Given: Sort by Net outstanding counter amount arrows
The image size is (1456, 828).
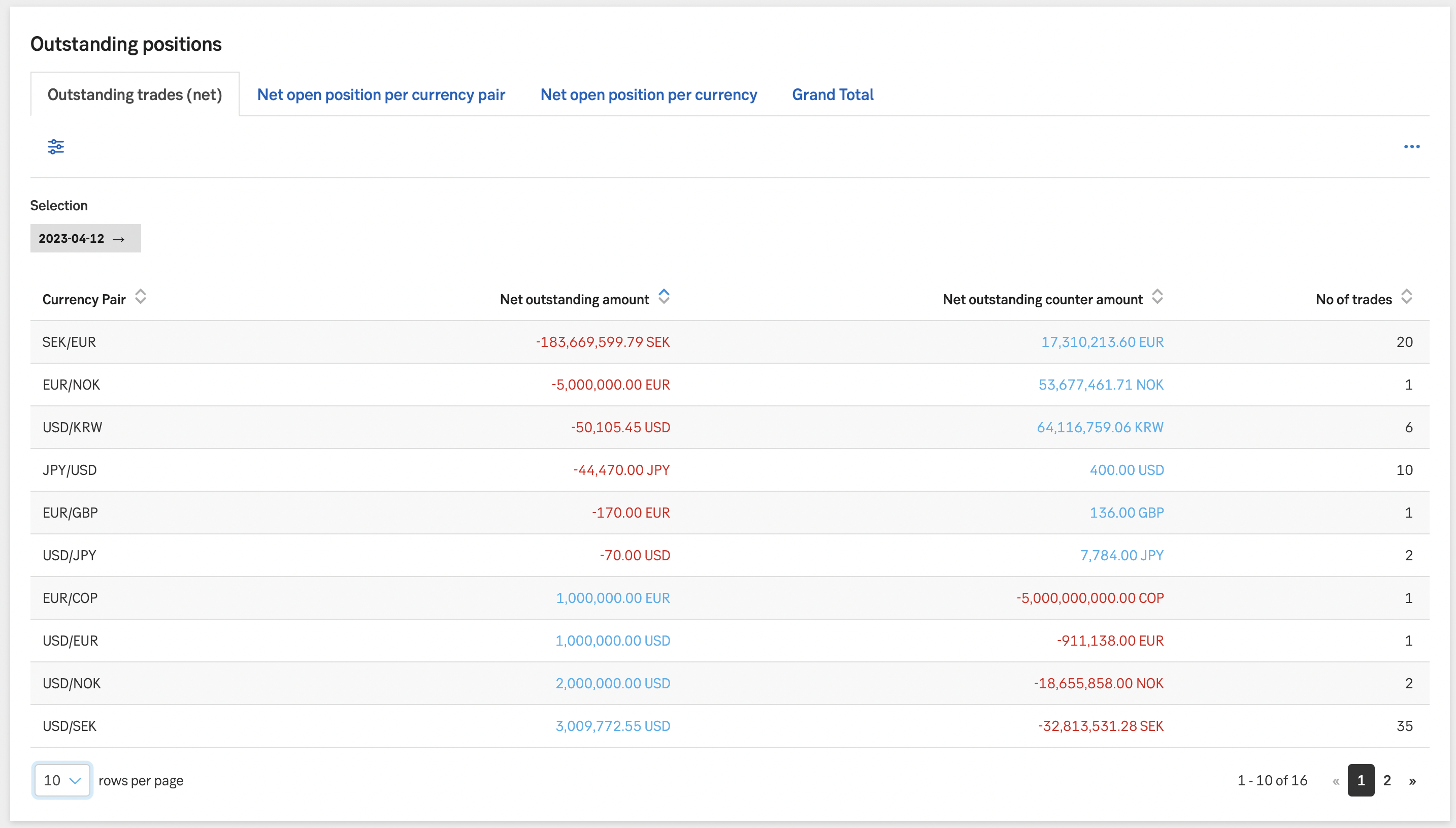Looking at the screenshot, I should (x=1157, y=297).
